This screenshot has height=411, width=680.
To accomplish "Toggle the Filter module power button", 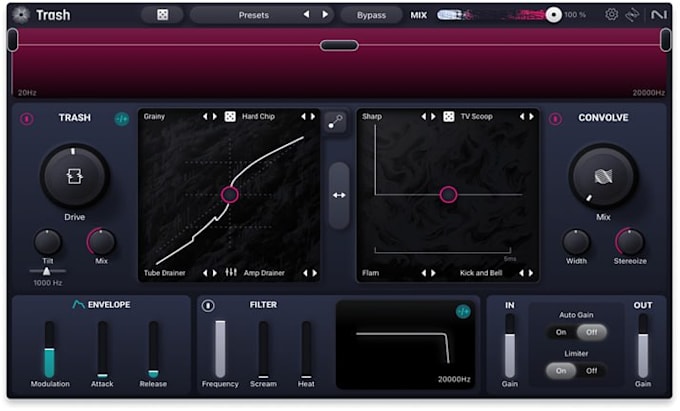I will [208, 306].
